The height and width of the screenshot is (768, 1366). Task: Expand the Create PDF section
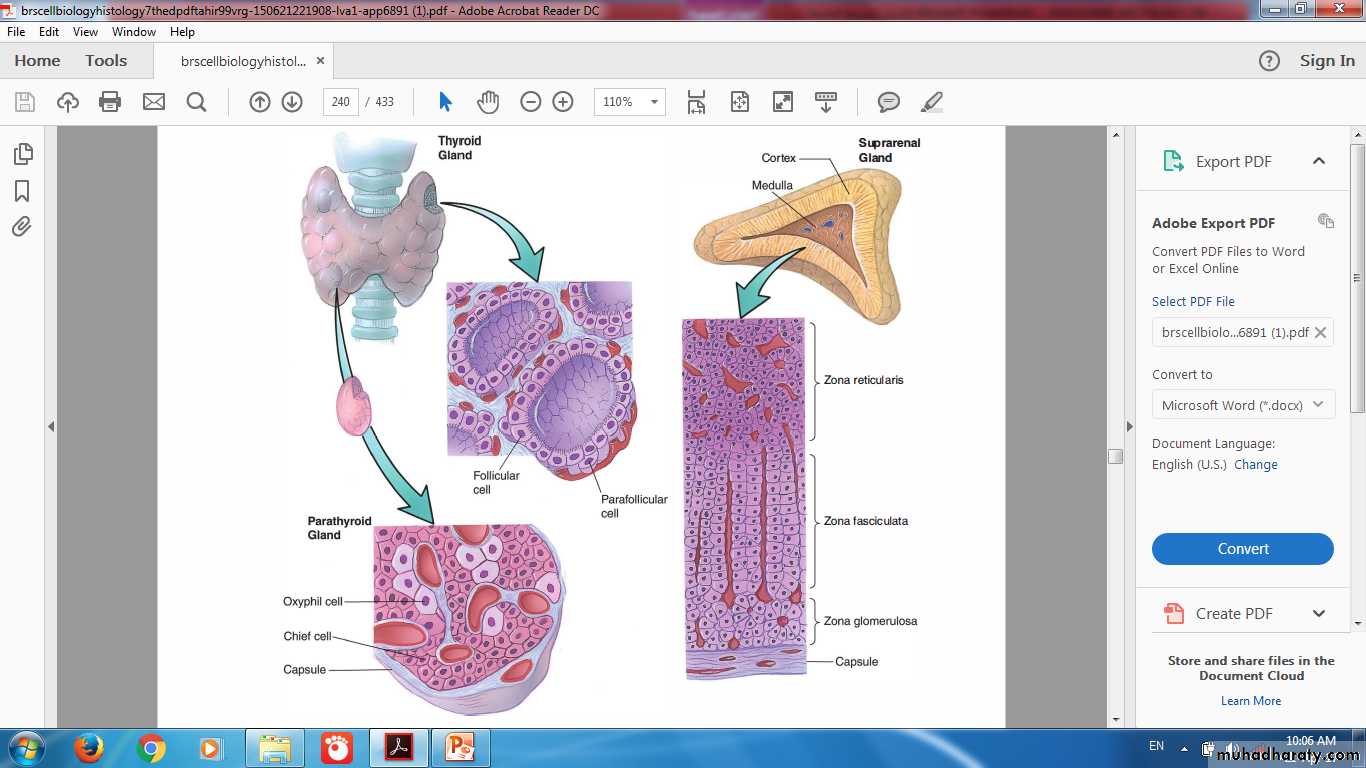1318,614
